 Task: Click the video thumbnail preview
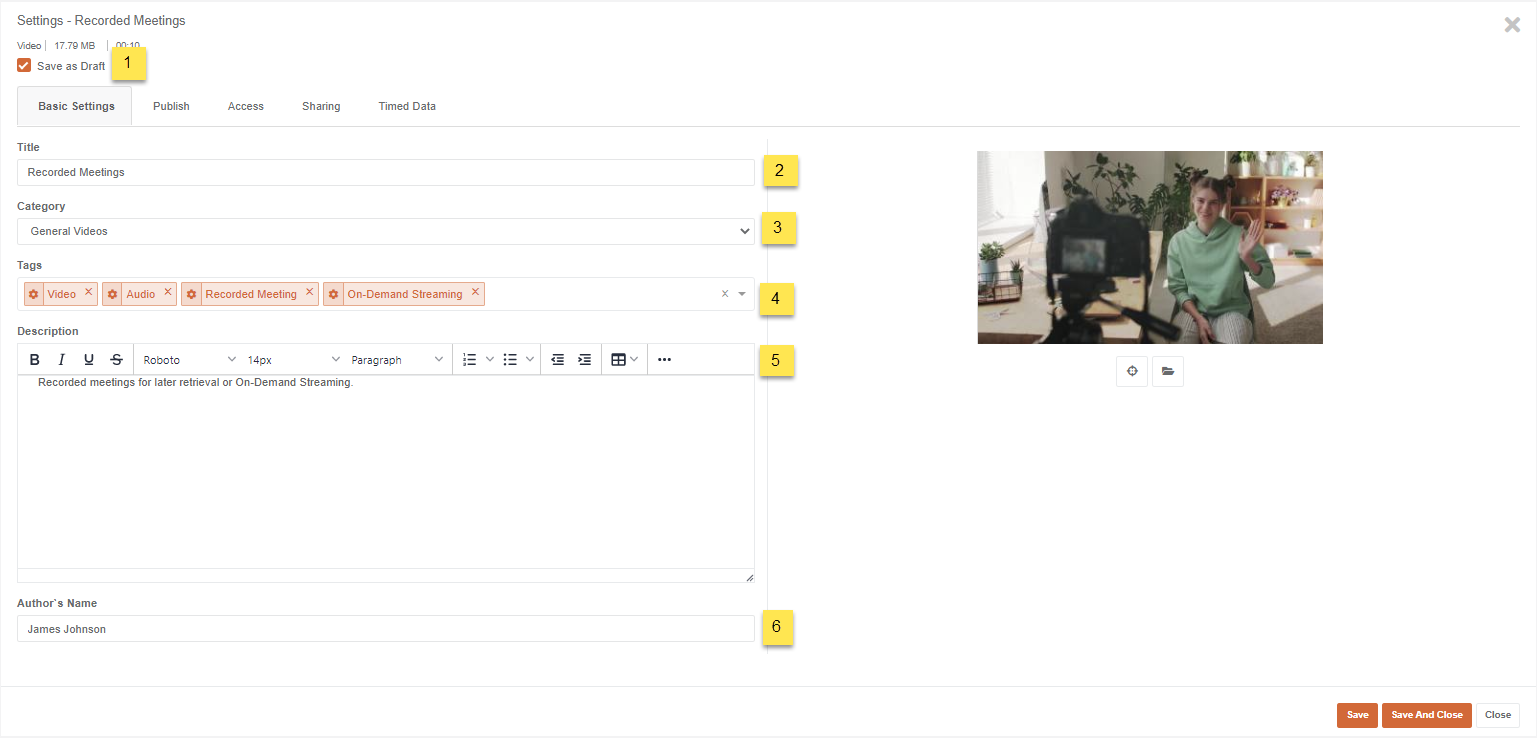(1150, 247)
